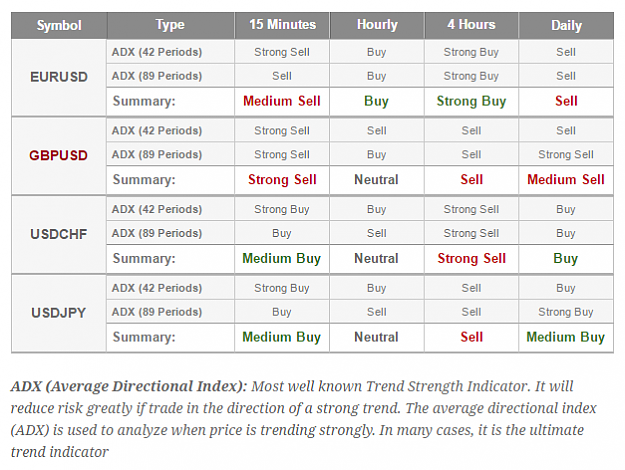
Task: Click the Type column header
Action: 170,26
